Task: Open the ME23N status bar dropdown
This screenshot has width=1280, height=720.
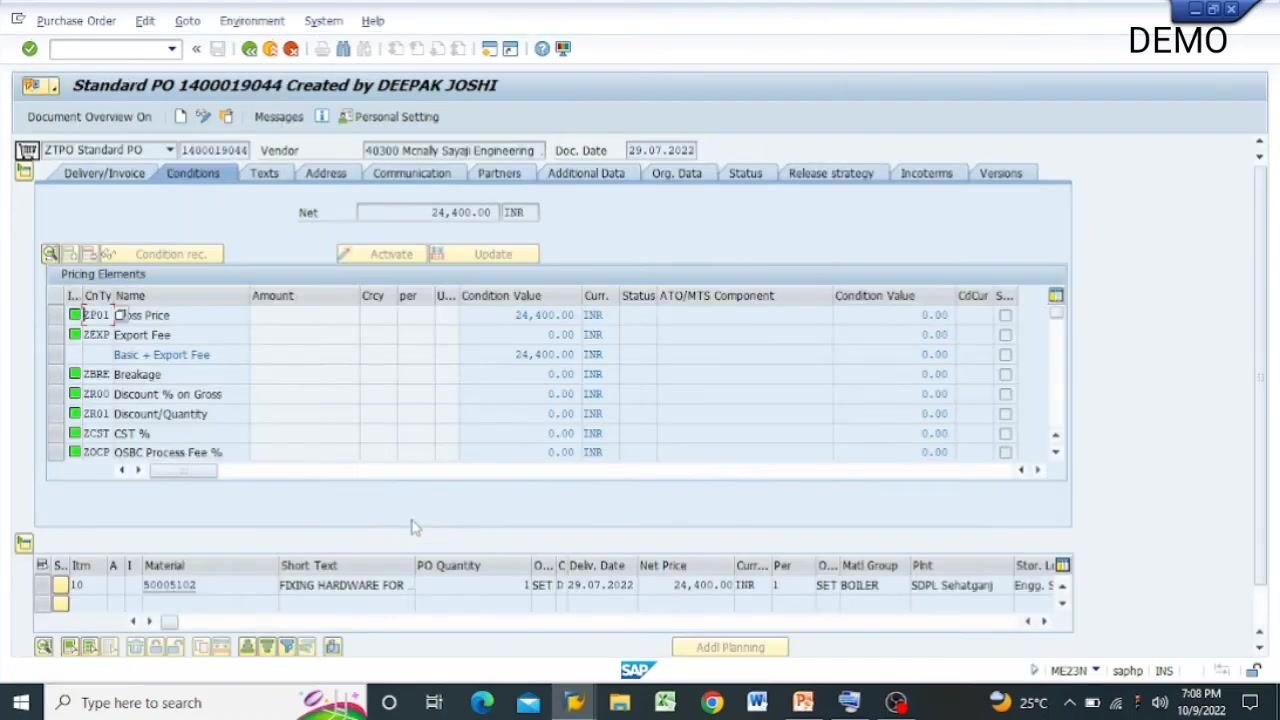Action: [1096, 671]
